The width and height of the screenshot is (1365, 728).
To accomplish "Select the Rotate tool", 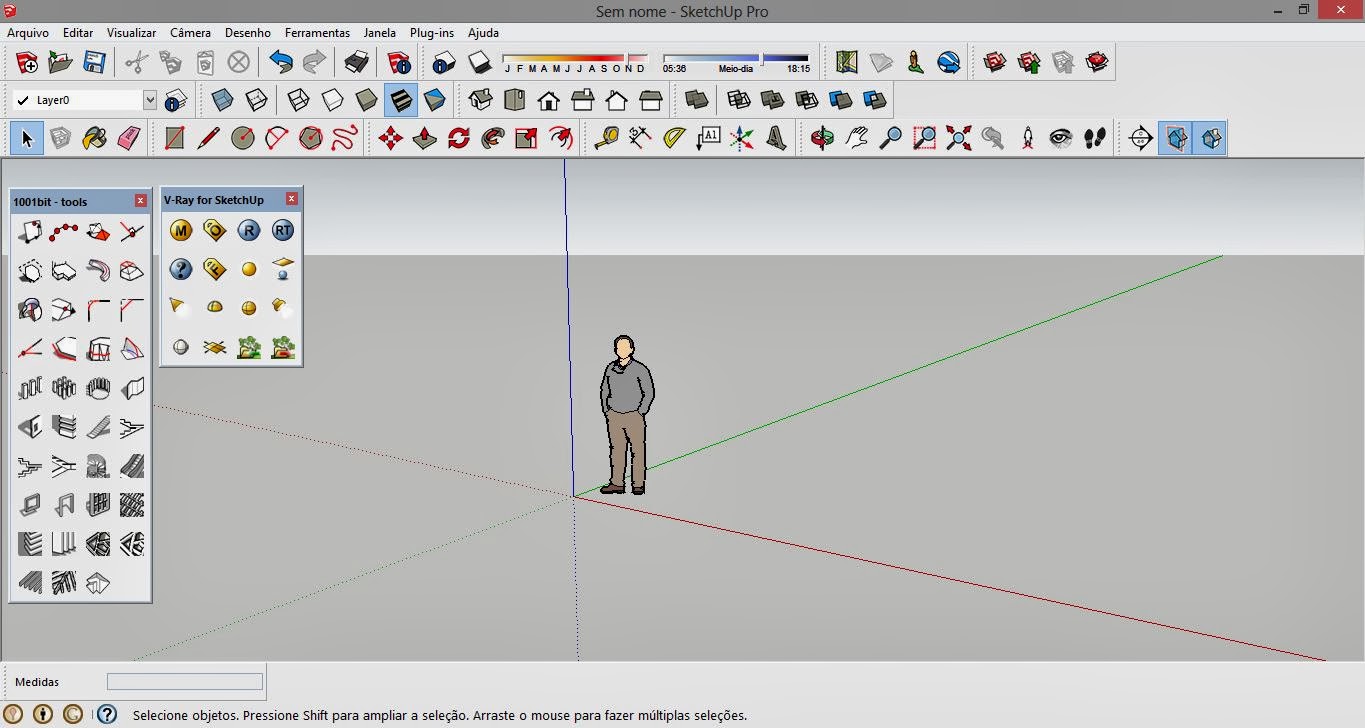I will [x=458, y=138].
